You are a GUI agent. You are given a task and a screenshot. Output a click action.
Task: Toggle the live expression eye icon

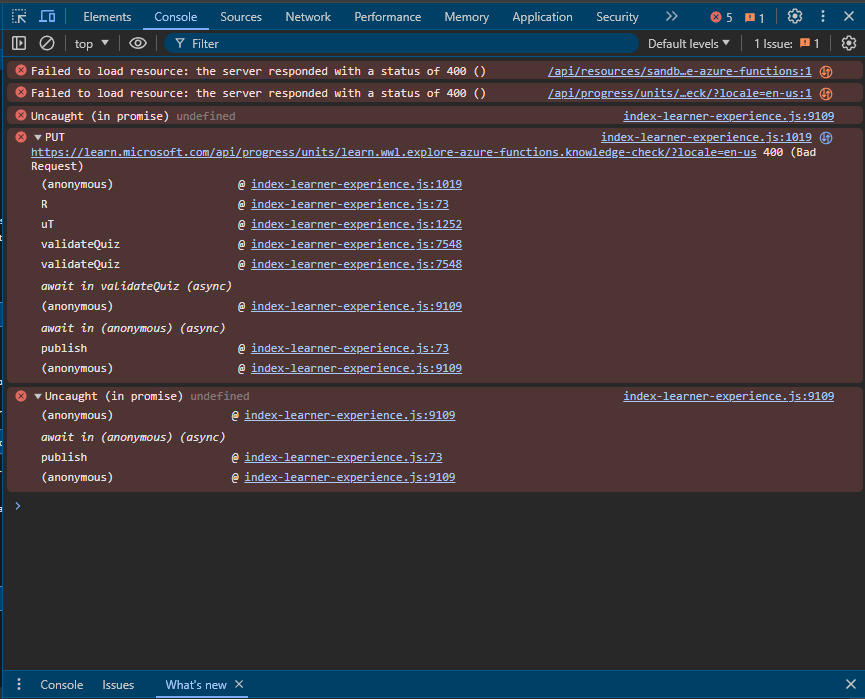[x=138, y=43]
